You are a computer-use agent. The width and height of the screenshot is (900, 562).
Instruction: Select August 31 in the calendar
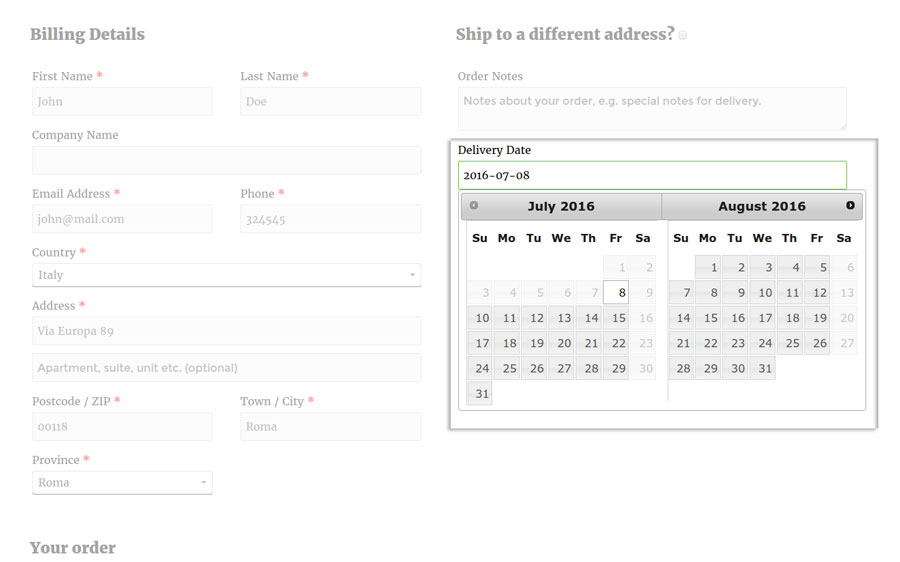pos(763,368)
